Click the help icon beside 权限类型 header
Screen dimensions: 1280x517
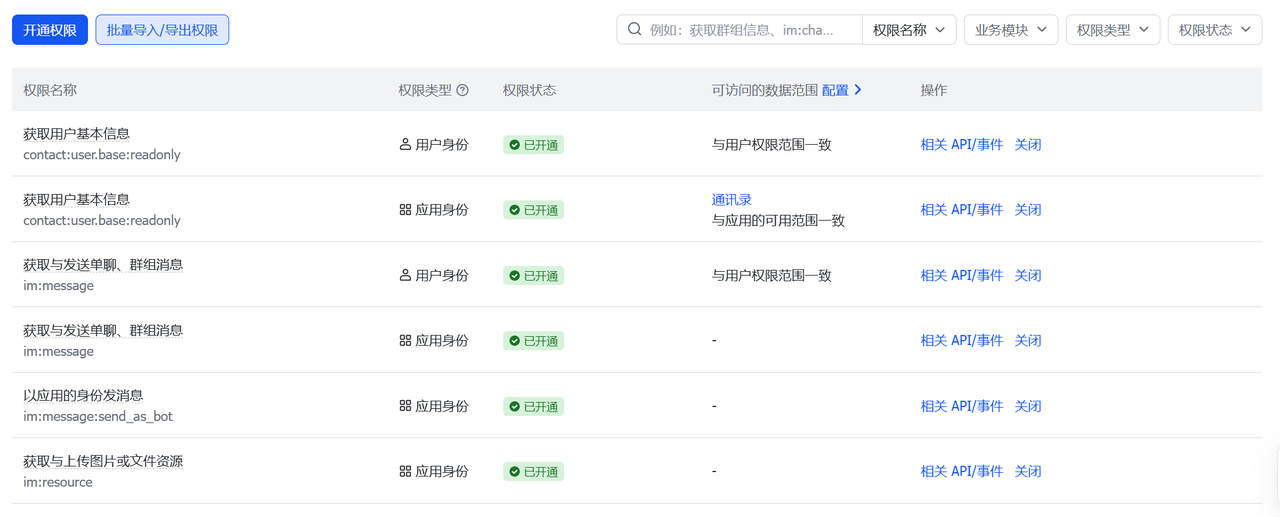[462, 90]
